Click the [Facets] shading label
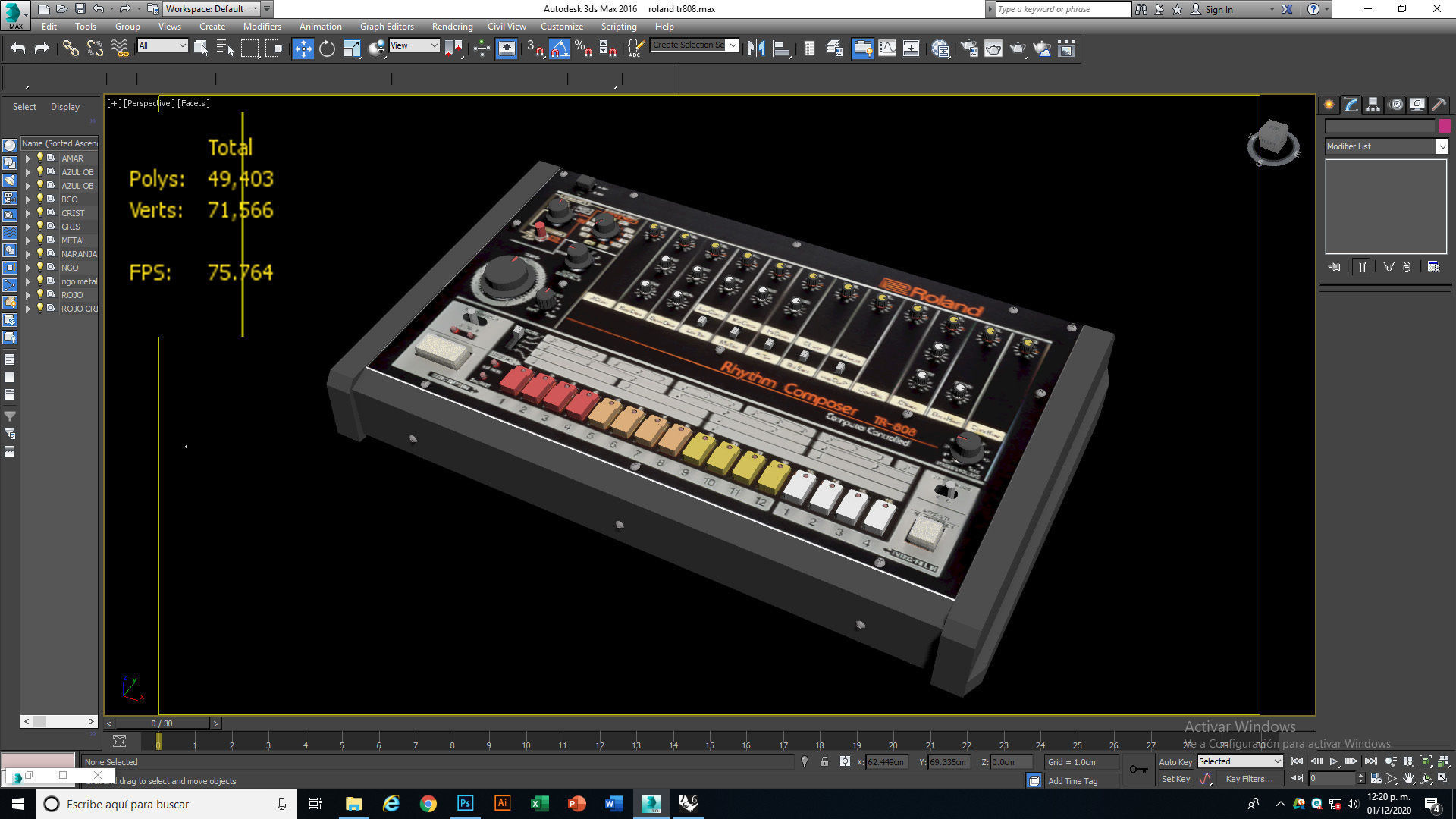Image resolution: width=1456 pixels, height=819 pixels. (193, 103)
